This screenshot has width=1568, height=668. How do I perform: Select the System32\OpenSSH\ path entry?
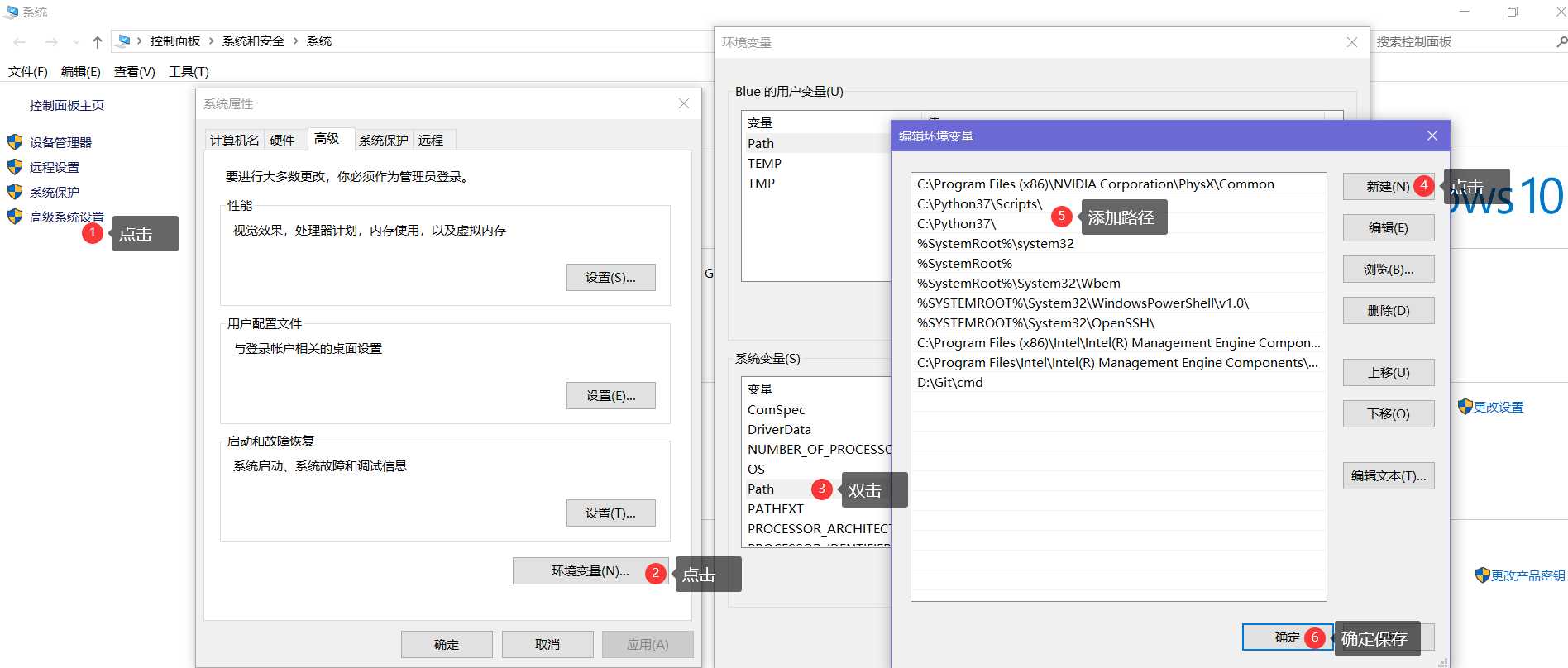point(1118,323)
